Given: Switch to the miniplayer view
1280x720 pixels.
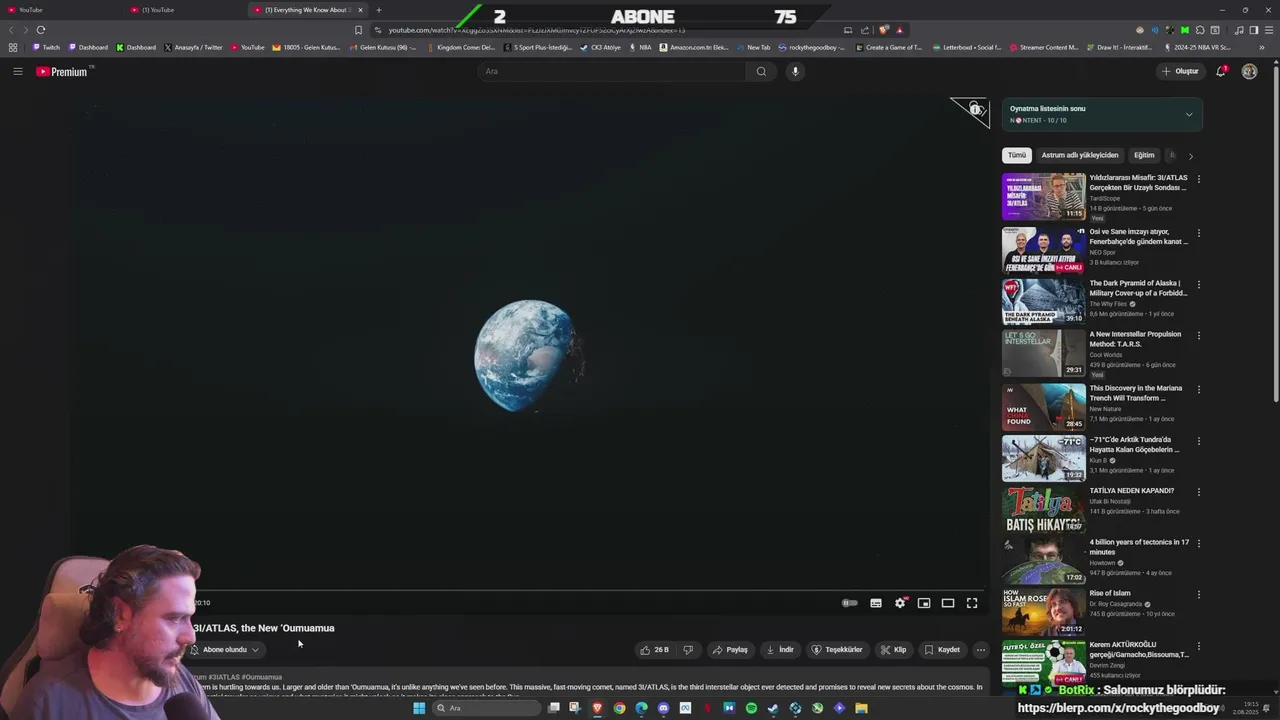Looking at the screenshot, I should [x=924, y=603].
